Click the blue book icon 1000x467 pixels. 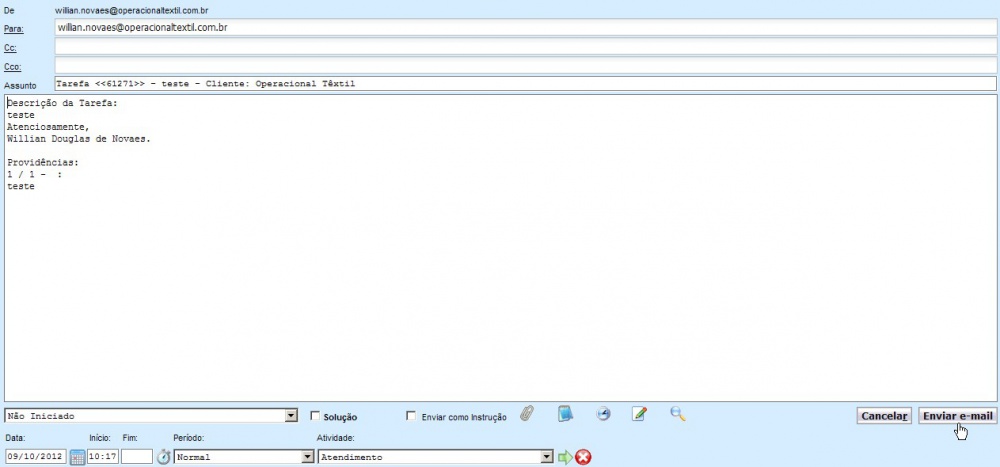click(565, 414)
